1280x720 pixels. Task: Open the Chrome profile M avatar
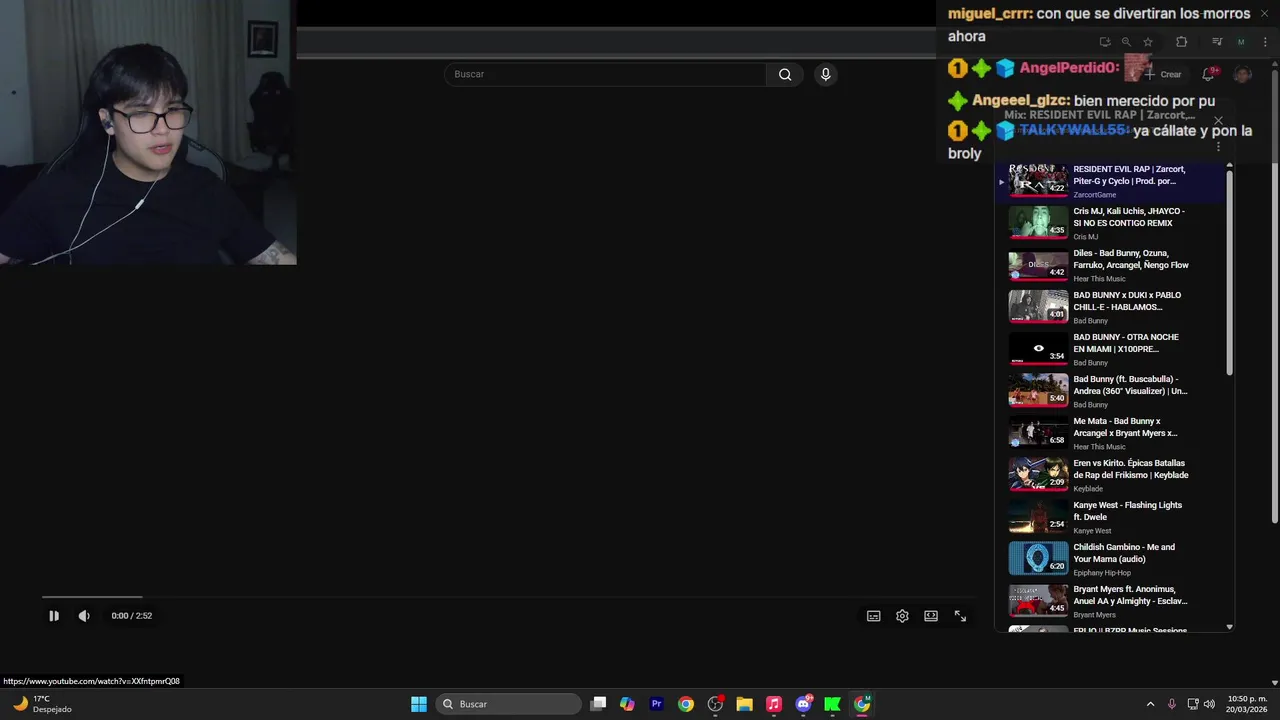[1241, 42]
